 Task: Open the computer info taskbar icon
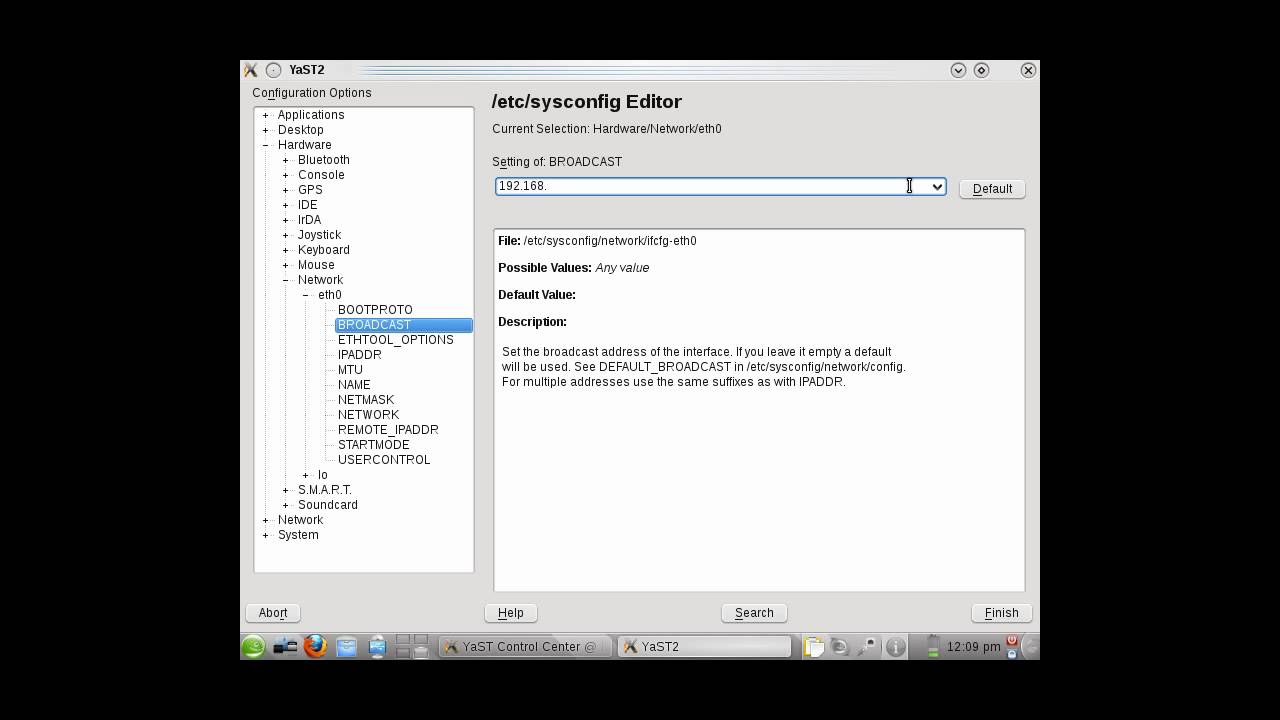(x=285, y=647)
